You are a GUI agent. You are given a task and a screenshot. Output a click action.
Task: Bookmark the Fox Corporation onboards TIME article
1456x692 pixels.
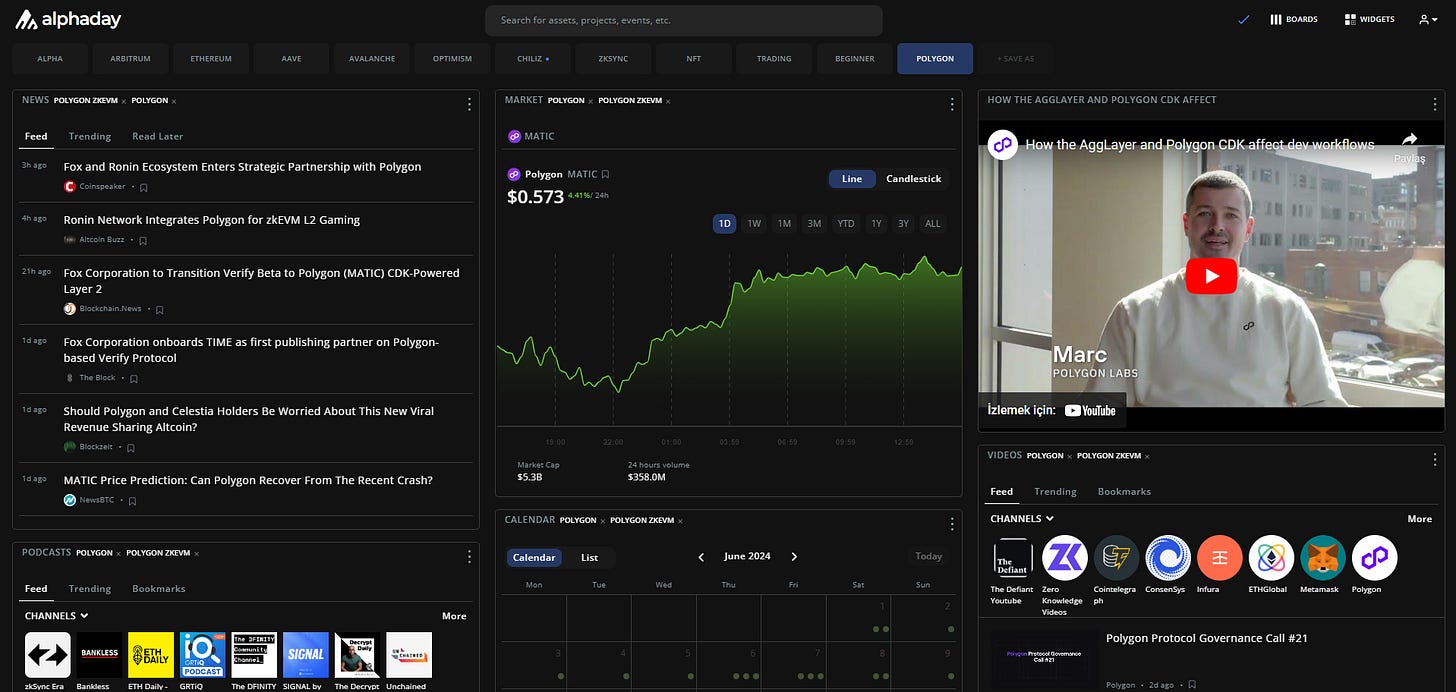pyautogui.click(x=134, y=379)
